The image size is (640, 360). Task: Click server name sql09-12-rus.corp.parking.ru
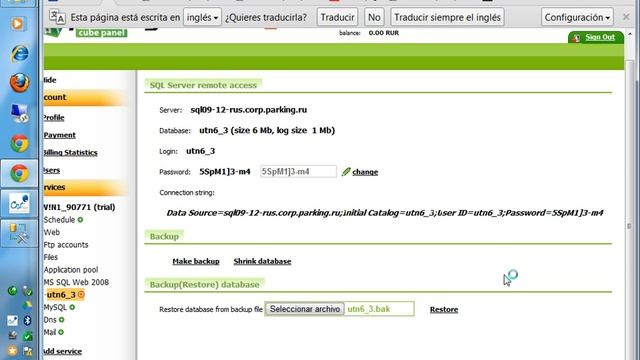(x=249, y=109)
